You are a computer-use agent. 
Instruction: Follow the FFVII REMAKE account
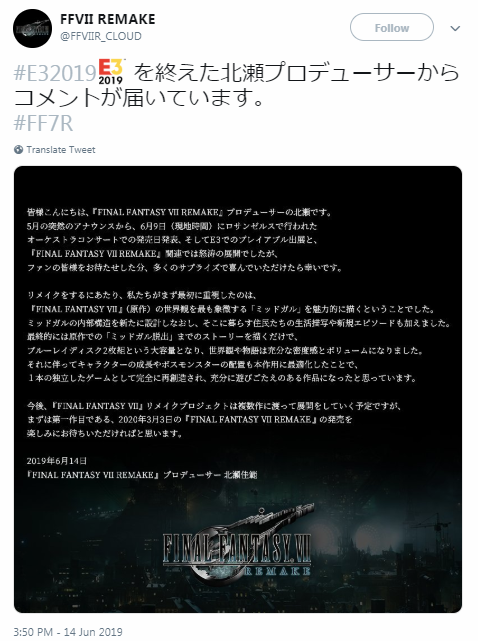[391, 27]
